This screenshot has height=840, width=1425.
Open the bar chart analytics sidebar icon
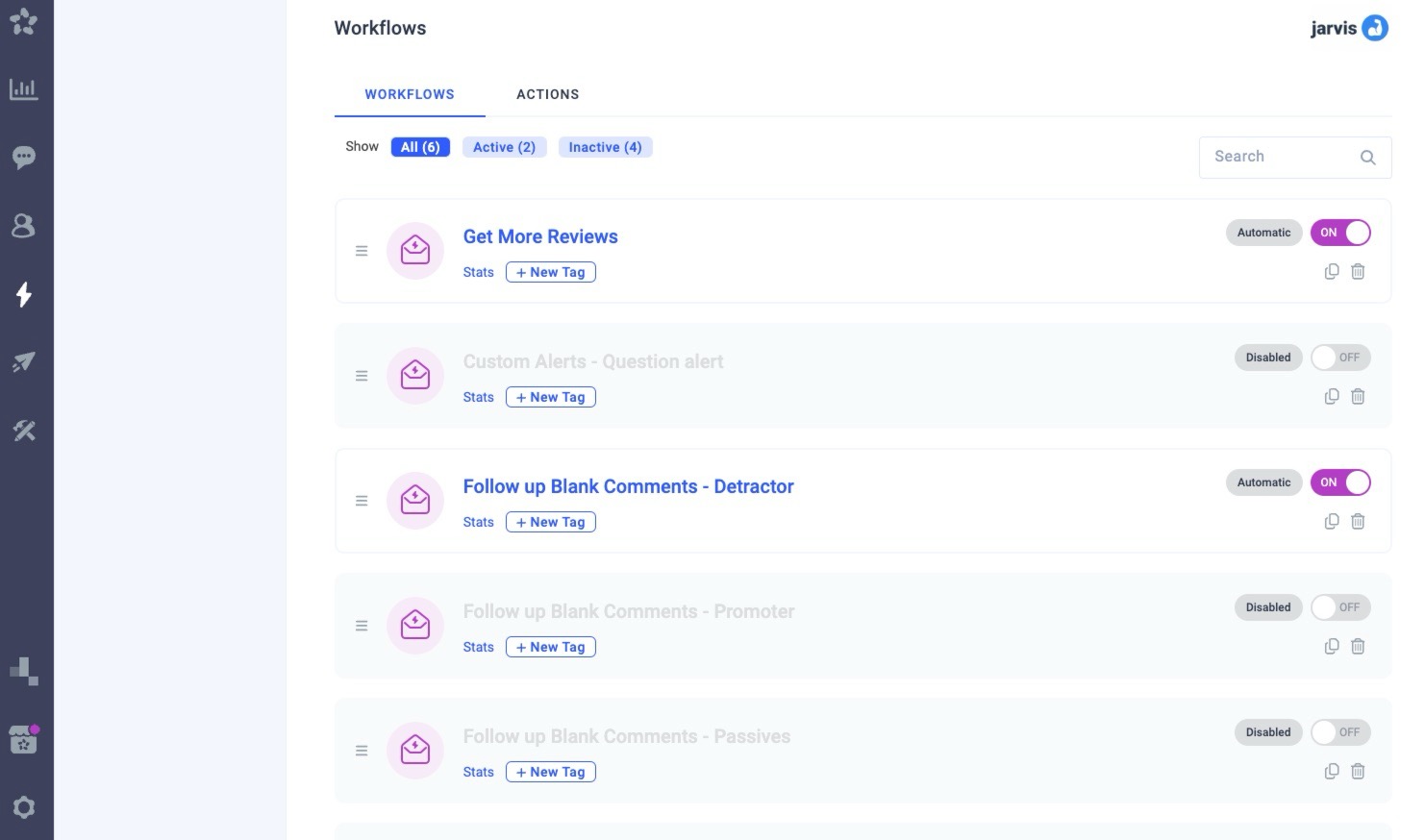coord(24,89)
